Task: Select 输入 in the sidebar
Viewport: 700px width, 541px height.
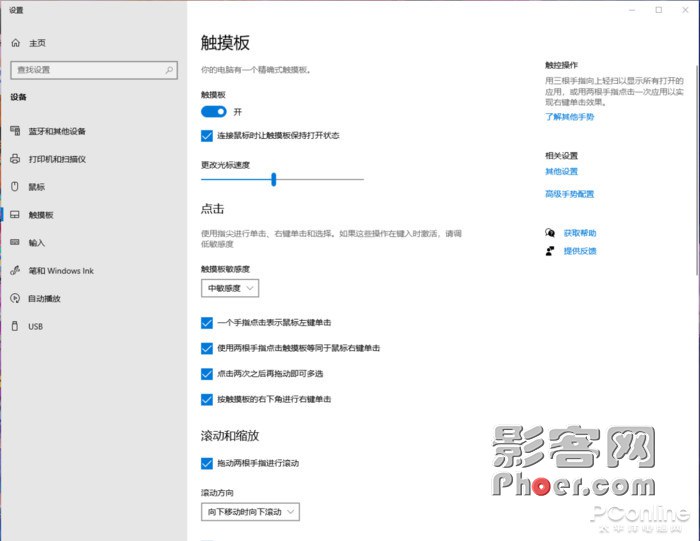Action: click(37, 243)
